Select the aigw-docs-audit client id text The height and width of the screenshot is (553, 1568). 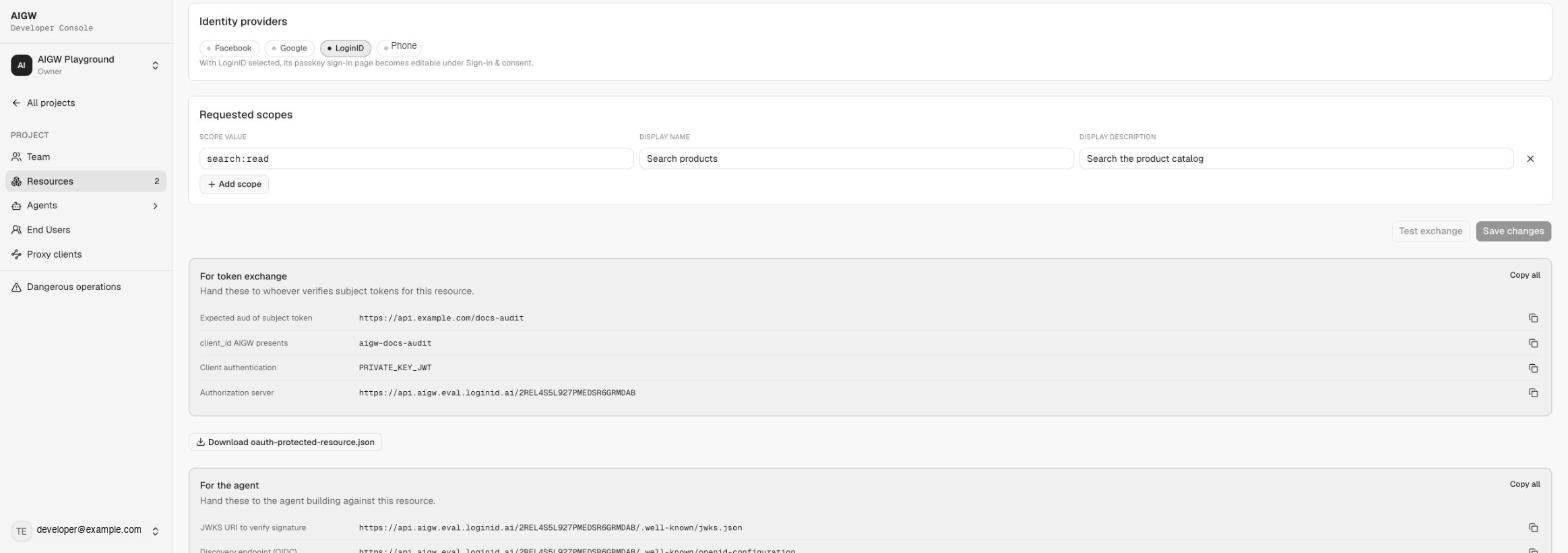[x=395, y=343]
